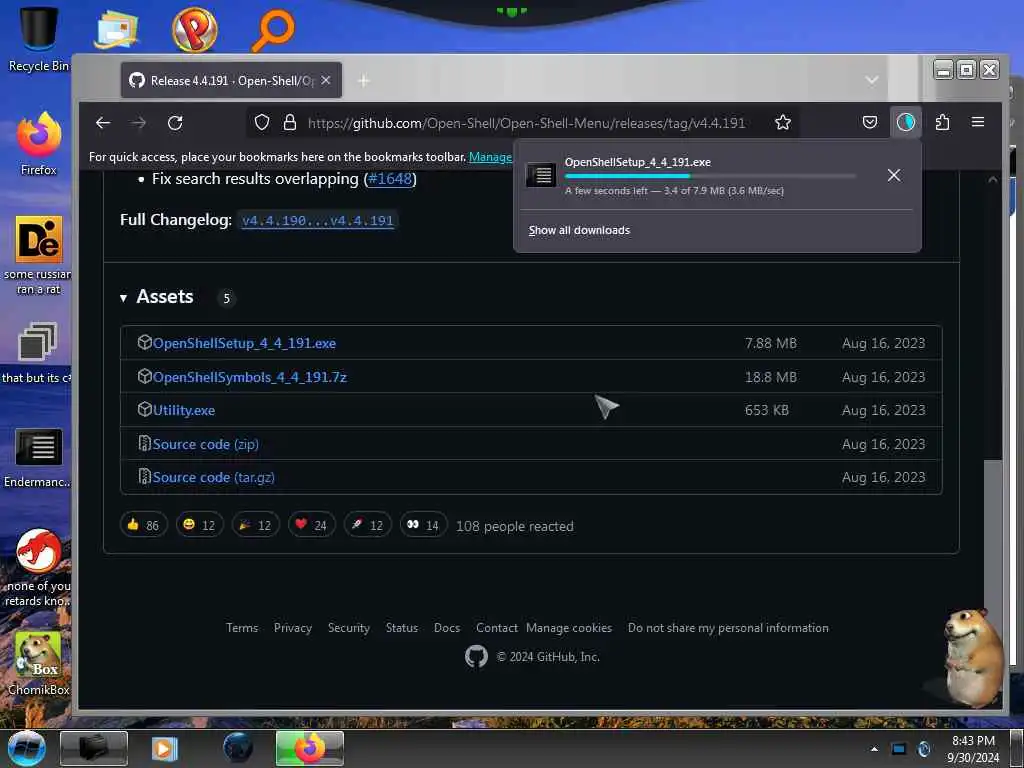
Task: Toggle rocket reaction with 12
Action: [x=368, y=525]
